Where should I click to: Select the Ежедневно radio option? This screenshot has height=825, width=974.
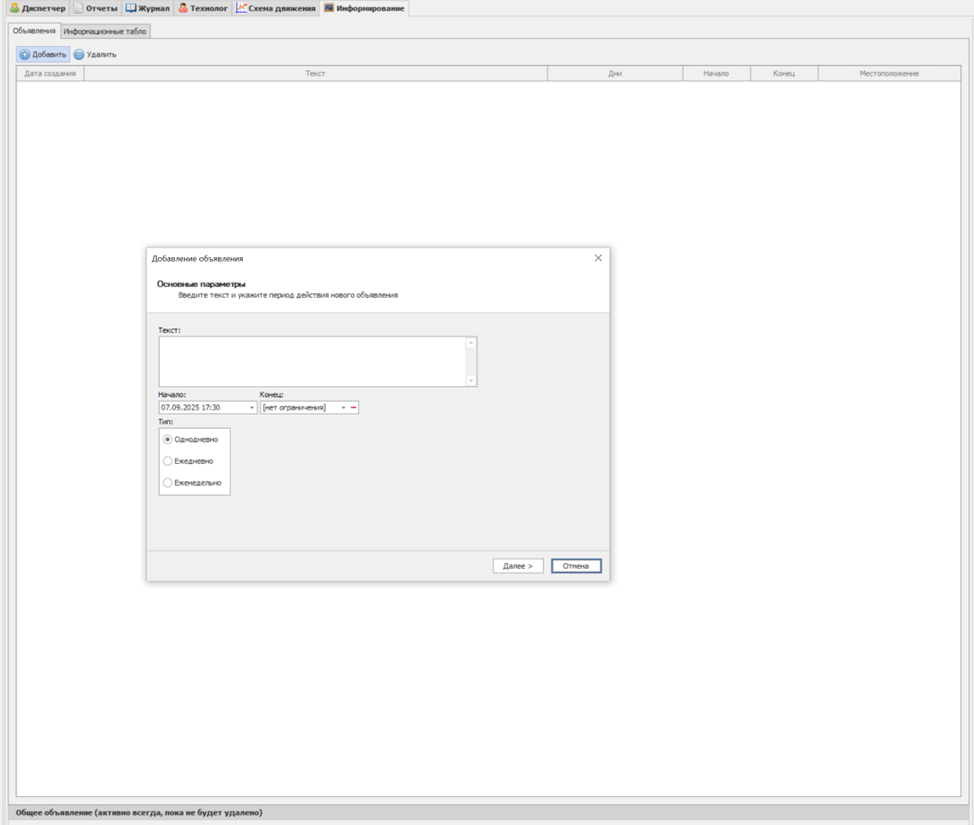[167, 461]
